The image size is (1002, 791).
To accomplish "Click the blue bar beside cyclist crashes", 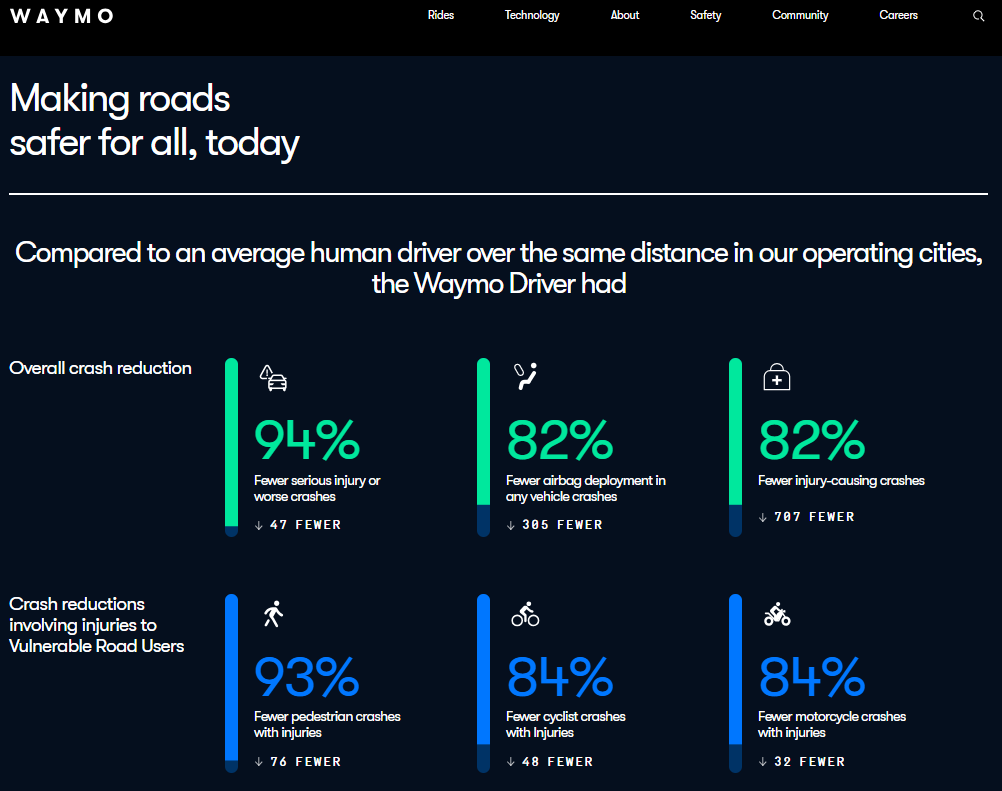I will [x=484, y=684].
